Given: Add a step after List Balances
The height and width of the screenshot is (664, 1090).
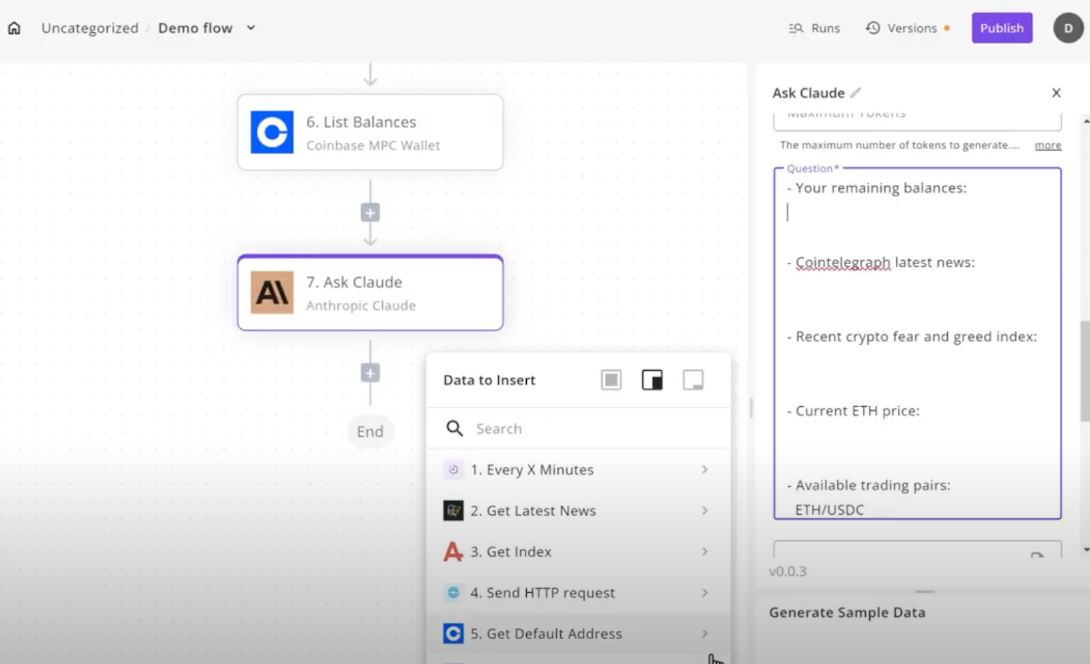Looking at the screenshot, I should click(x=370, y=213).
